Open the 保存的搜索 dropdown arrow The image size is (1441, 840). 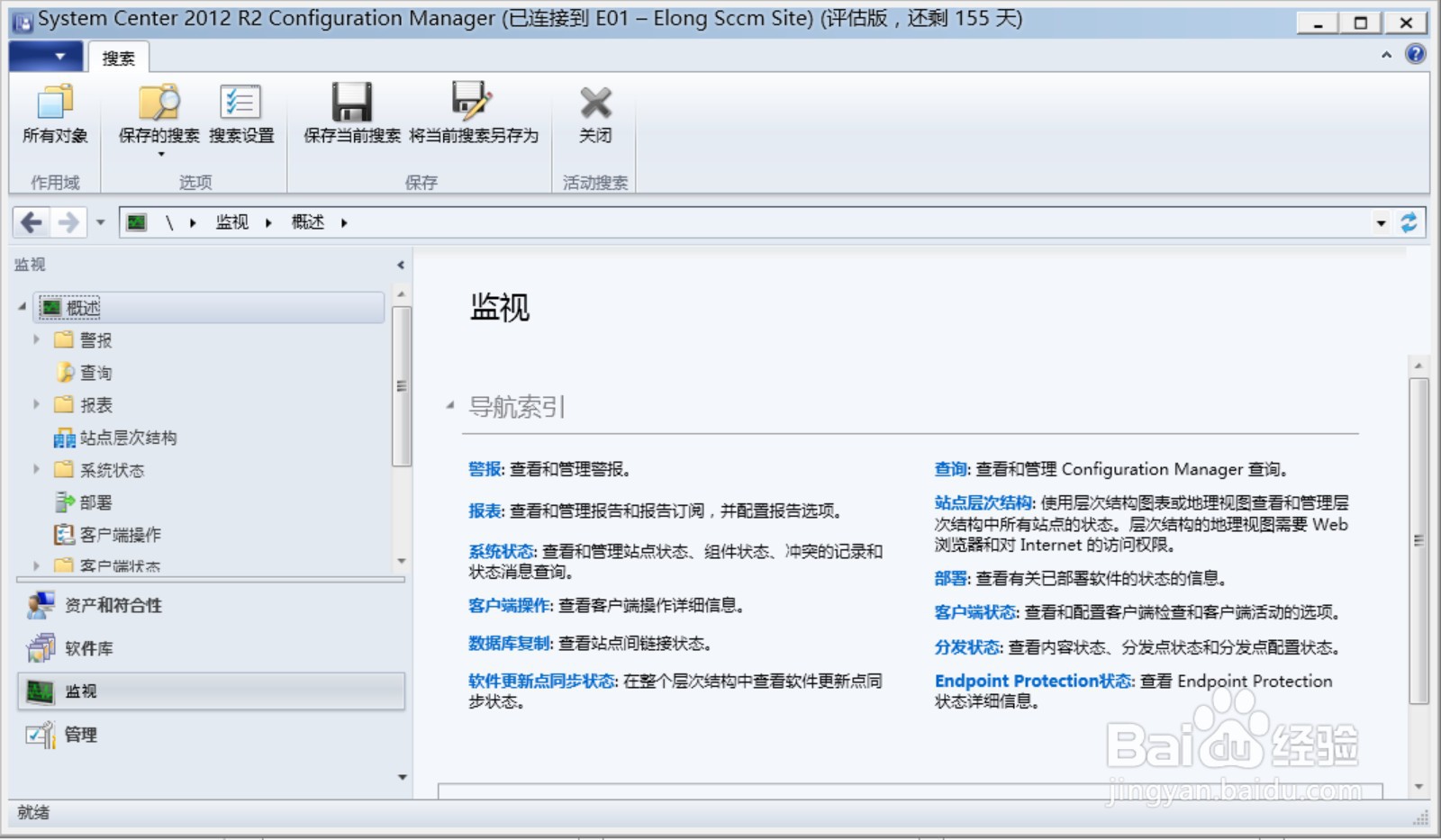pyautogui.click(x=161, y=153)
